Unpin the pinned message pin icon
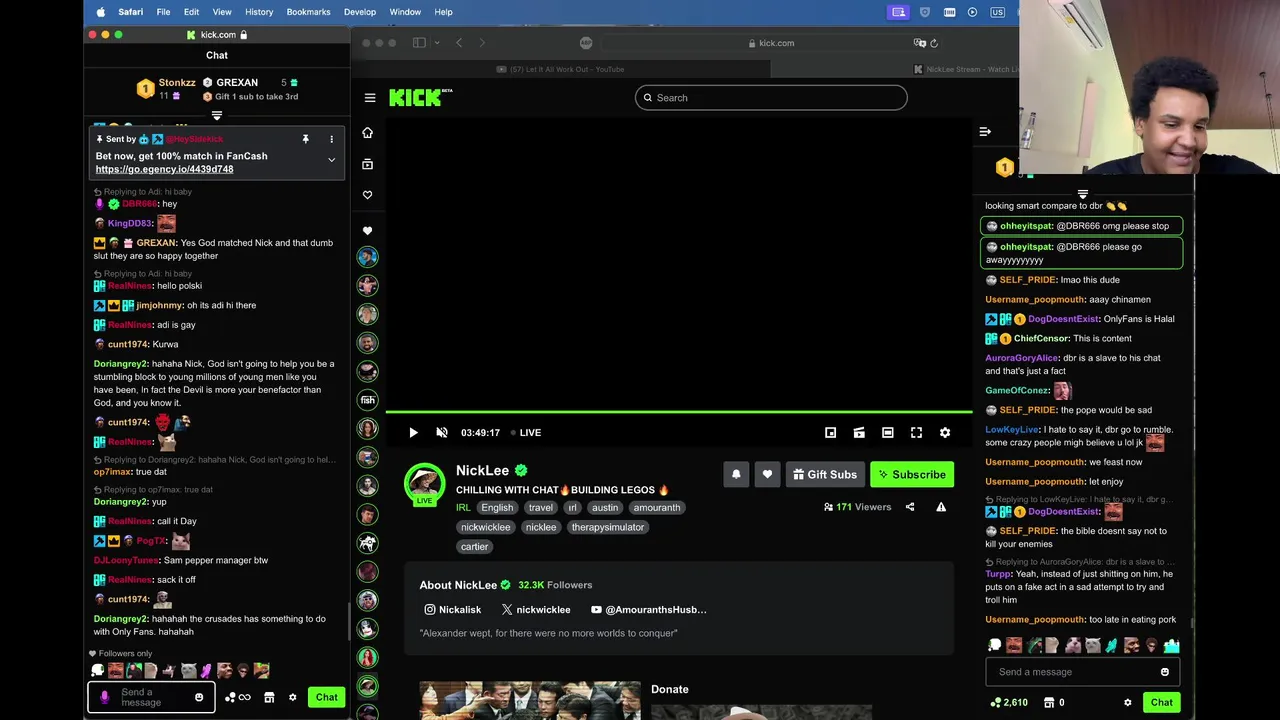 pos(306,139)
